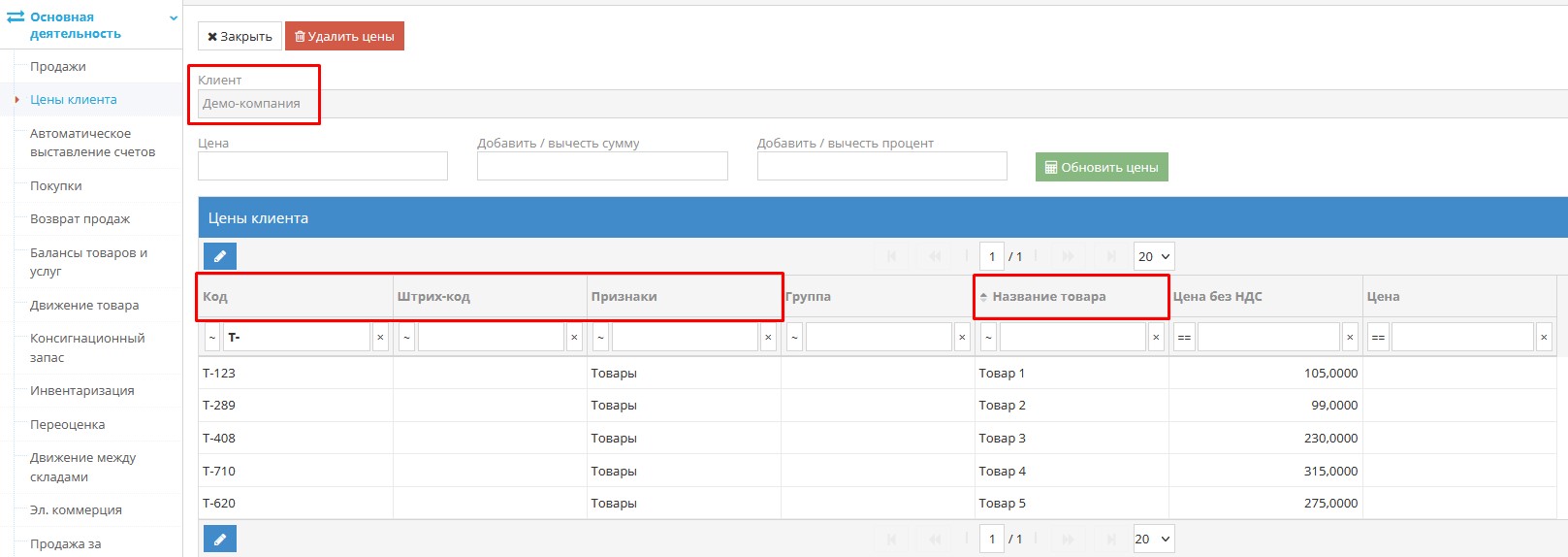
Task: Click the top blue pencil edit icon
Action: pyautogui.click(x=220, y=256)
